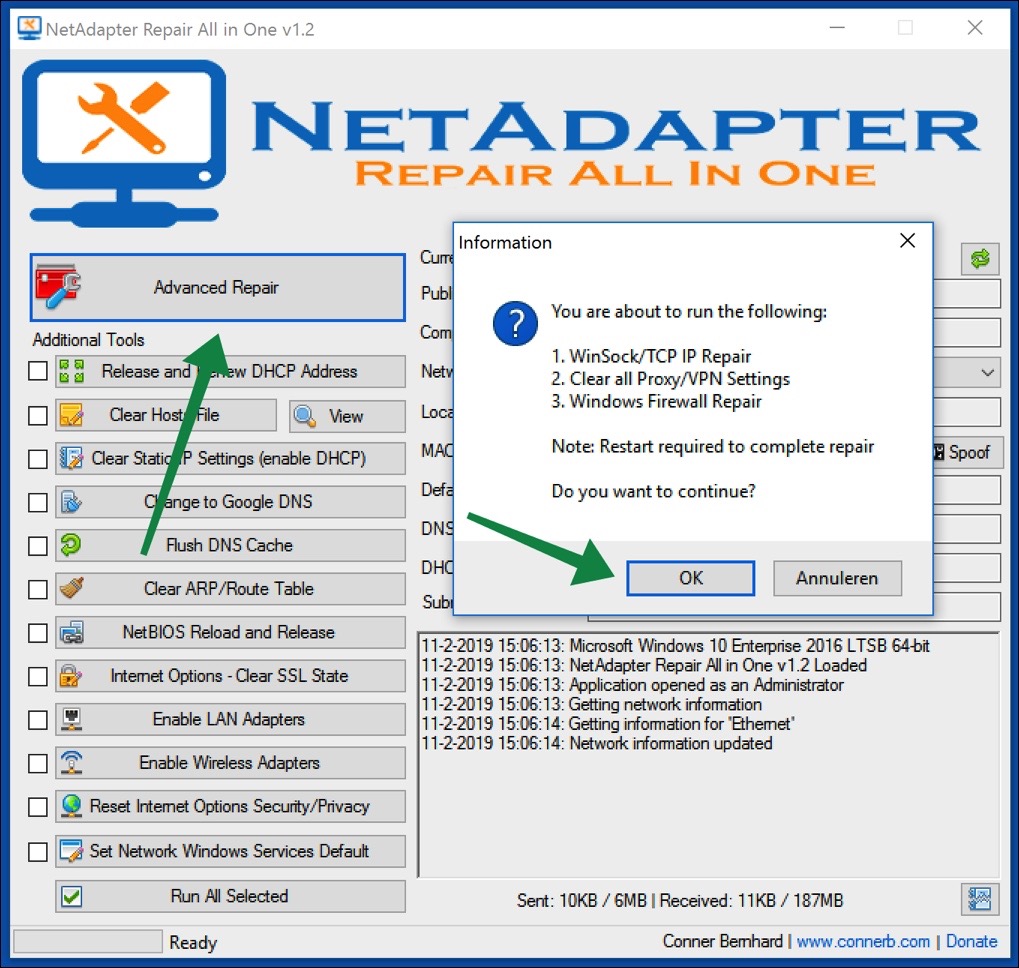Click the green checkmark on Run All Selected

point(71,897)
